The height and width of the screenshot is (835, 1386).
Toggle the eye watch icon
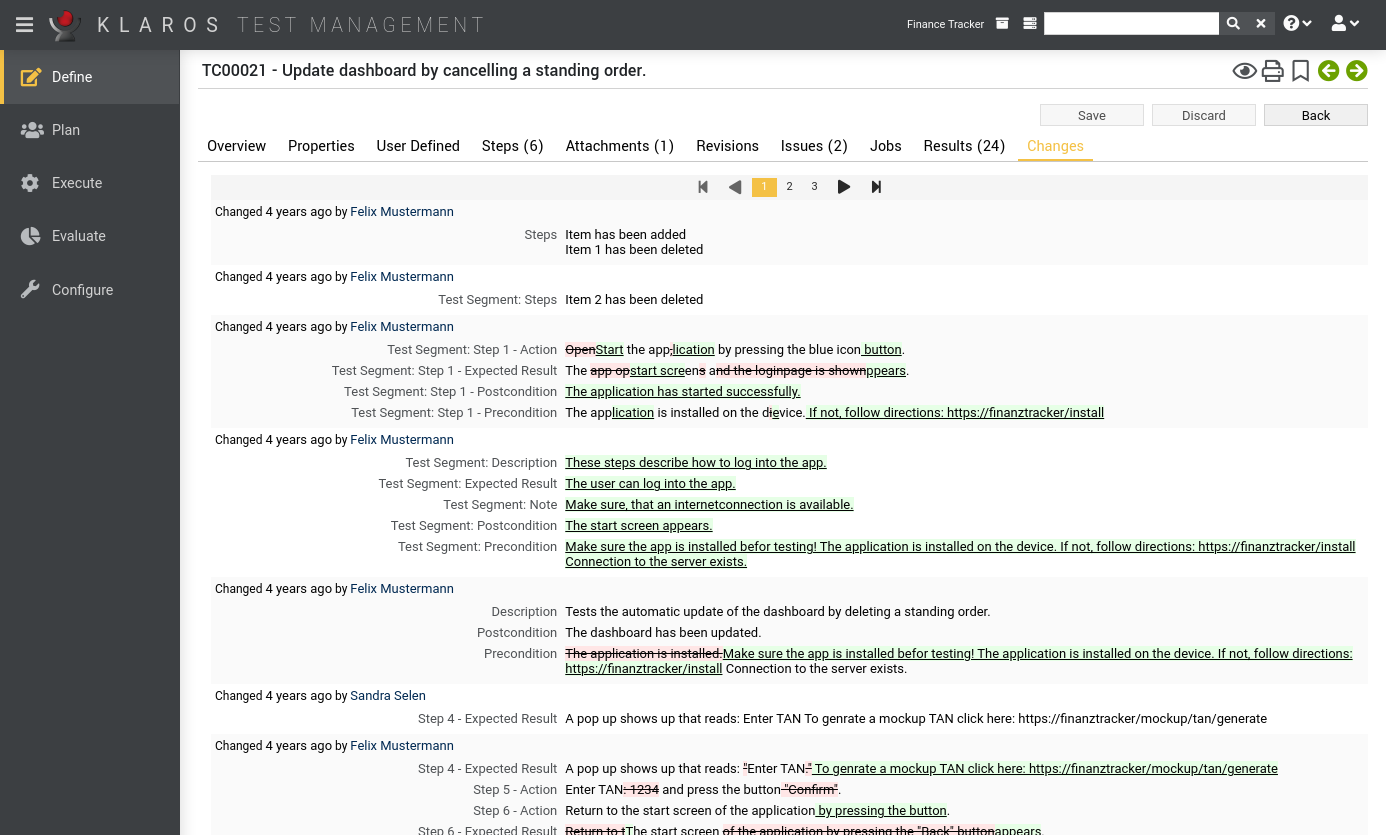coord(1244,71)
